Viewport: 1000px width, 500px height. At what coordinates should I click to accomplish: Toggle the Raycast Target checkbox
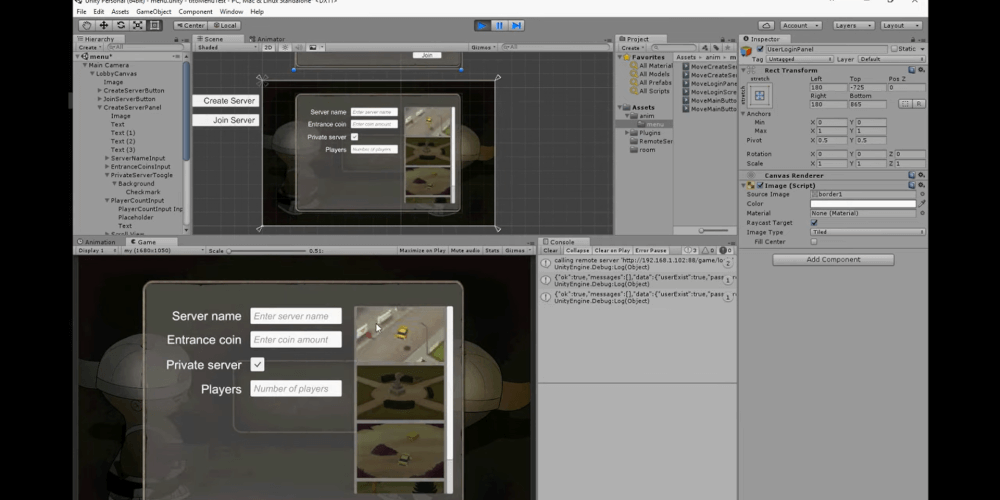813,223
